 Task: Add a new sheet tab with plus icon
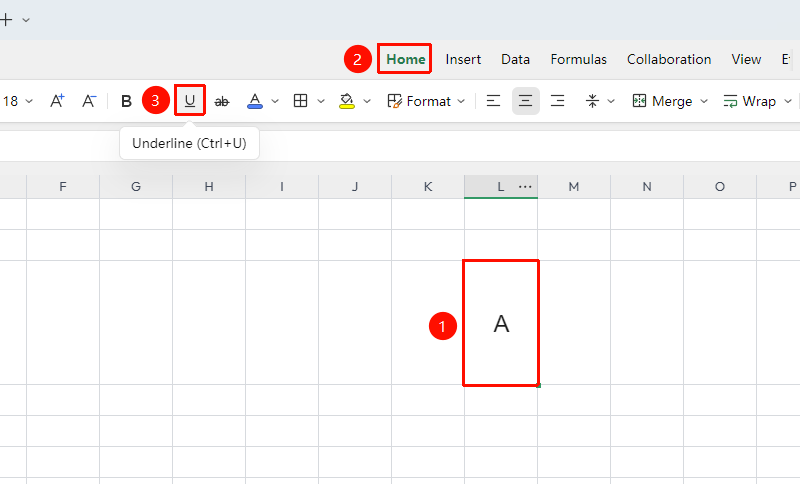point(6,20)
